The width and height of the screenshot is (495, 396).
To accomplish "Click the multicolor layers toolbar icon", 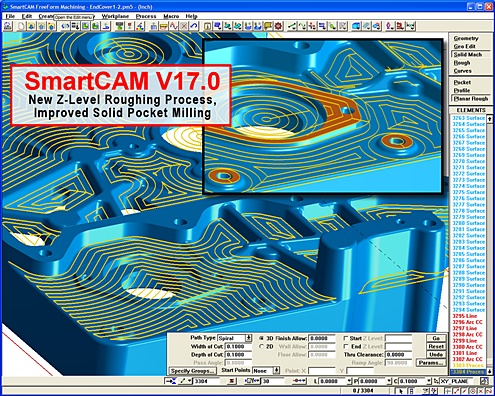I will [139, 26].
